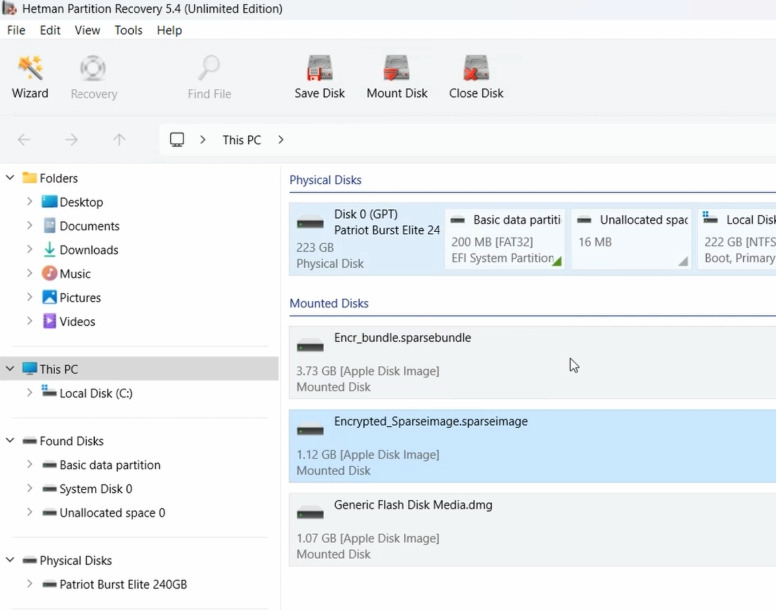Open the View menu
The width and height of the screenshot is (776, 610).
(x=87, y=30)
